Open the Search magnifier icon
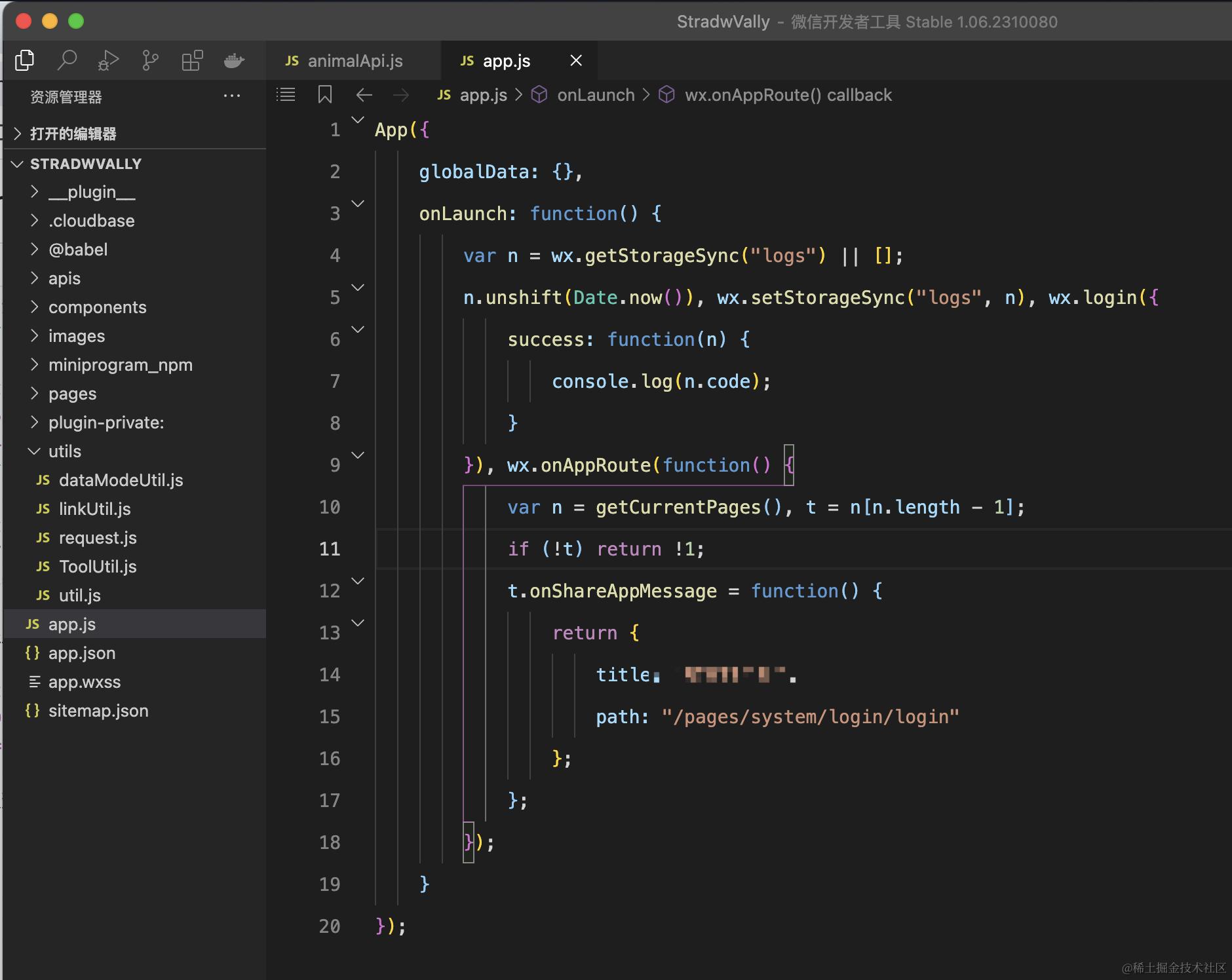Screen dimensions: 1232x980 click(x=67, y=60)
